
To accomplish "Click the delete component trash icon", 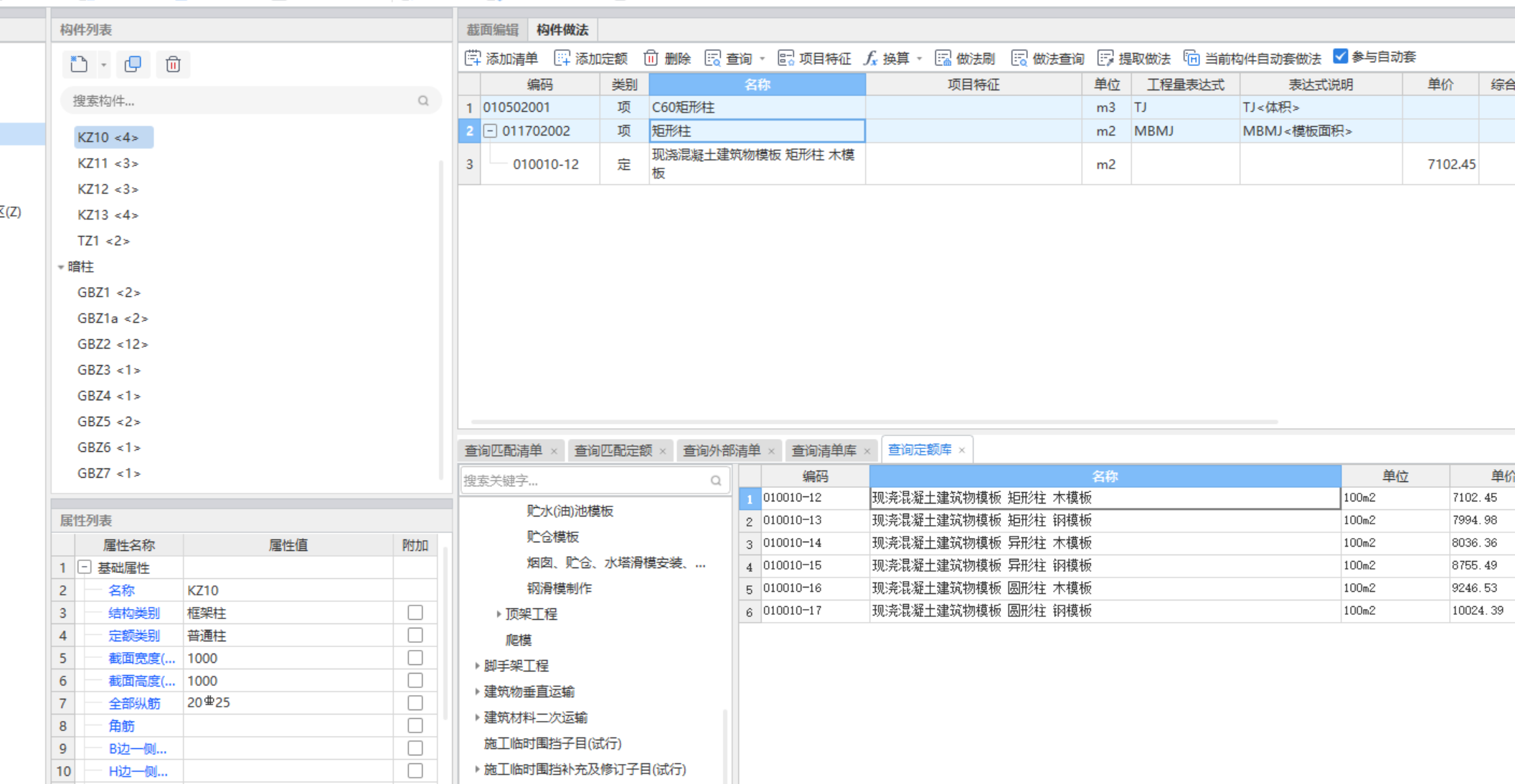I will [173, 64].
